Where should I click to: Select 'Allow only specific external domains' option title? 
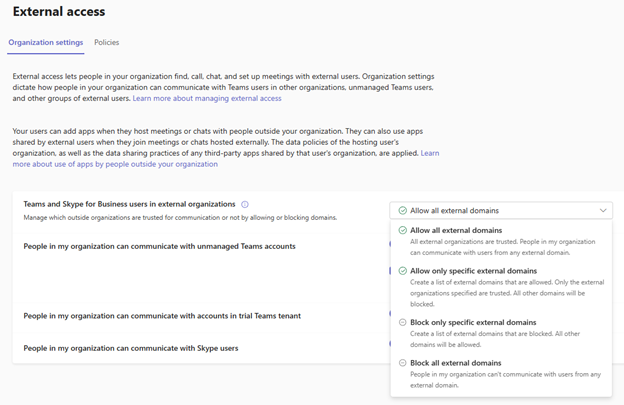coord(473,271)
